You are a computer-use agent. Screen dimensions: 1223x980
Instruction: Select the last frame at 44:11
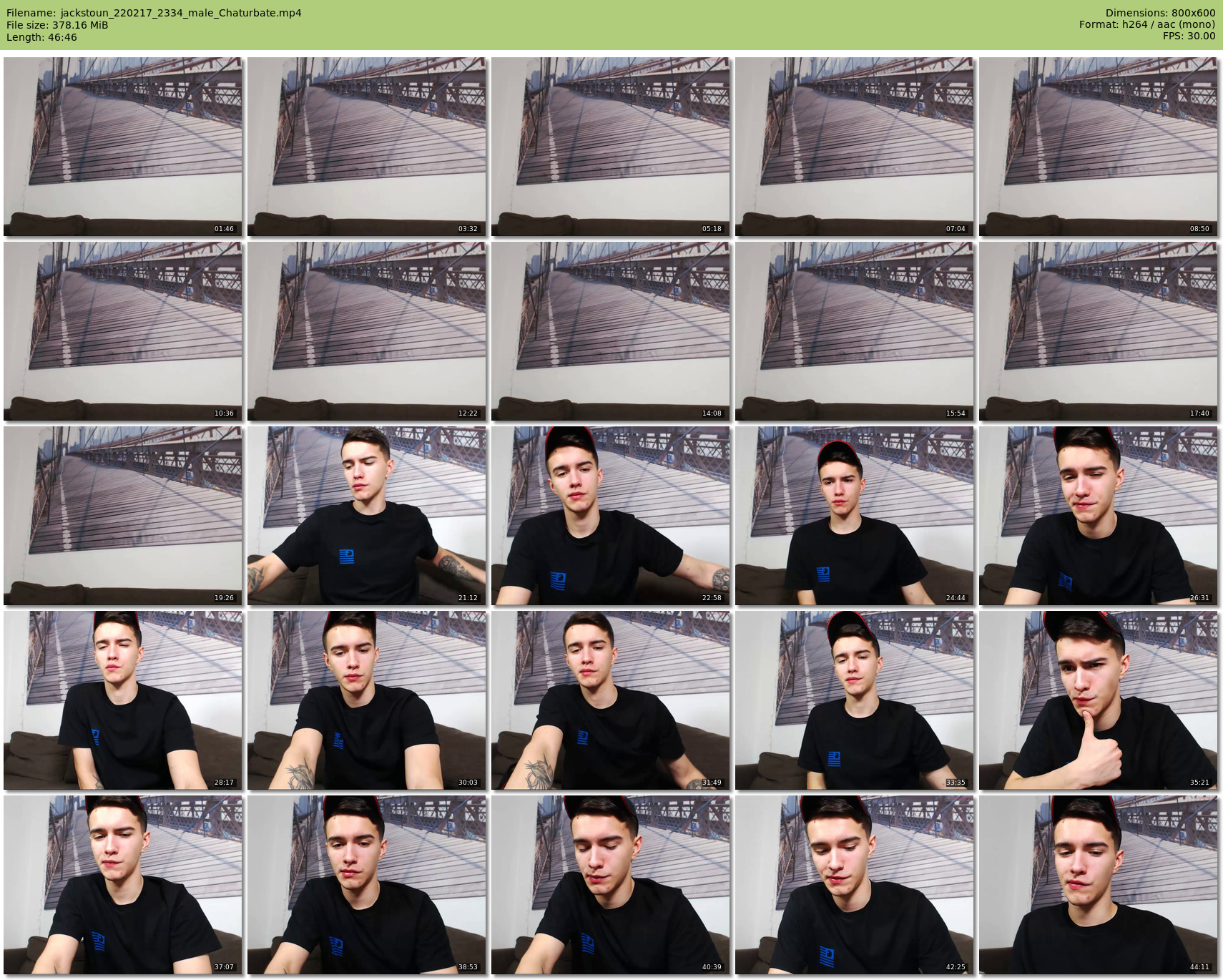coord(1098,885)
